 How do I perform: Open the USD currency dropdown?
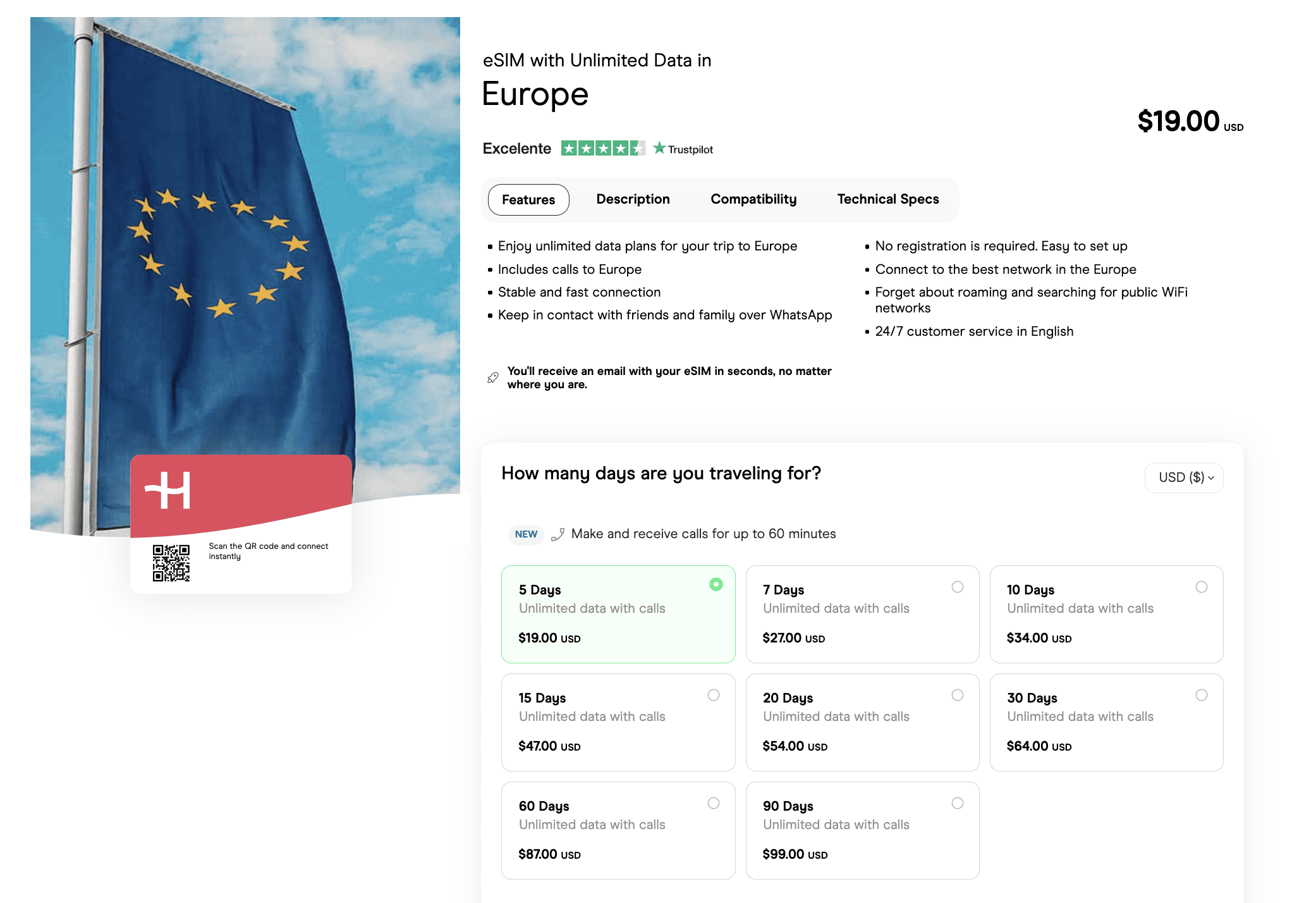point(1183,478)
